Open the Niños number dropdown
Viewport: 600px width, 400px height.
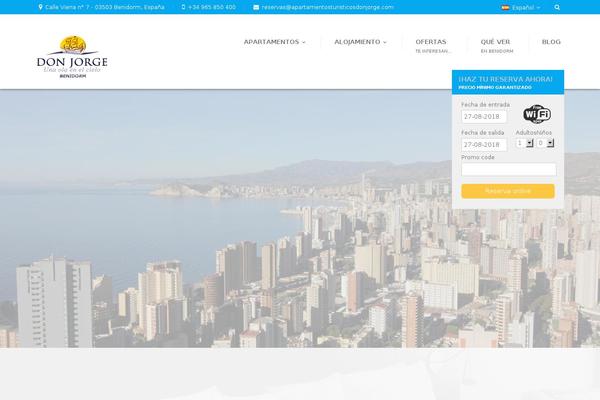(545, 143)
